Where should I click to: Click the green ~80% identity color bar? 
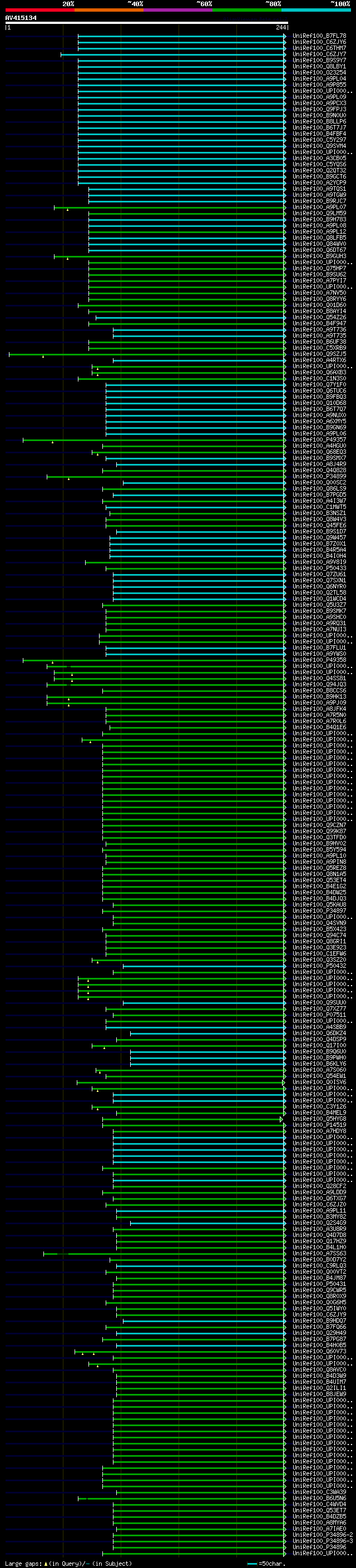247,10
